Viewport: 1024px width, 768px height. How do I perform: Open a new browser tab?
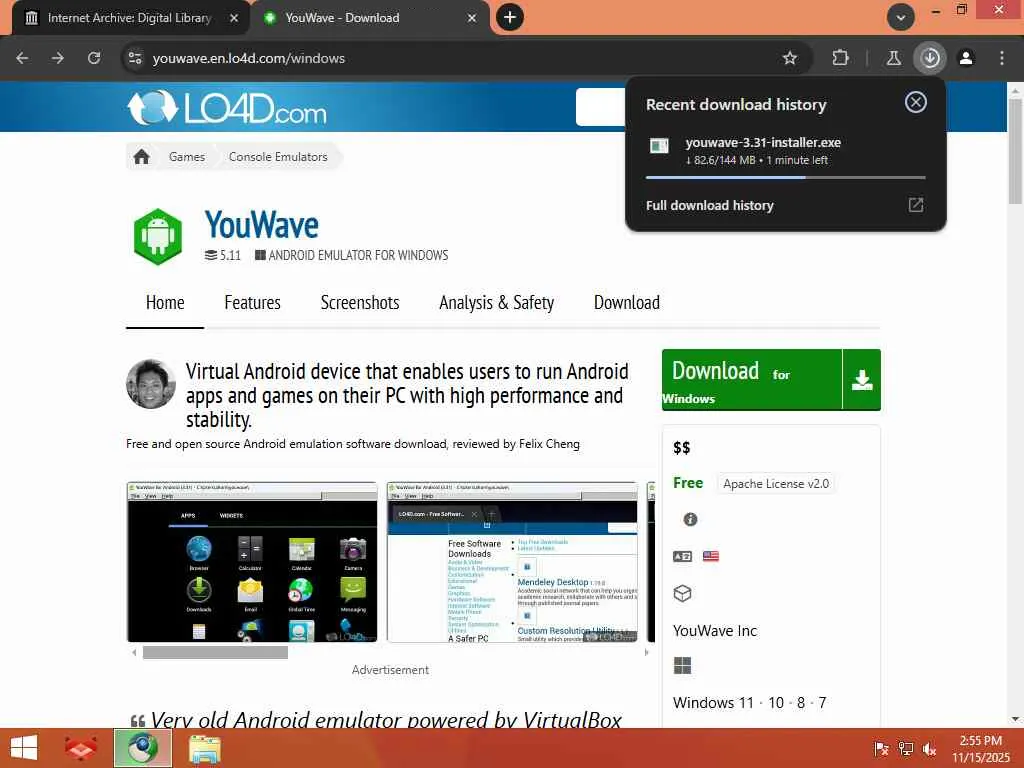tap(510, 17)
